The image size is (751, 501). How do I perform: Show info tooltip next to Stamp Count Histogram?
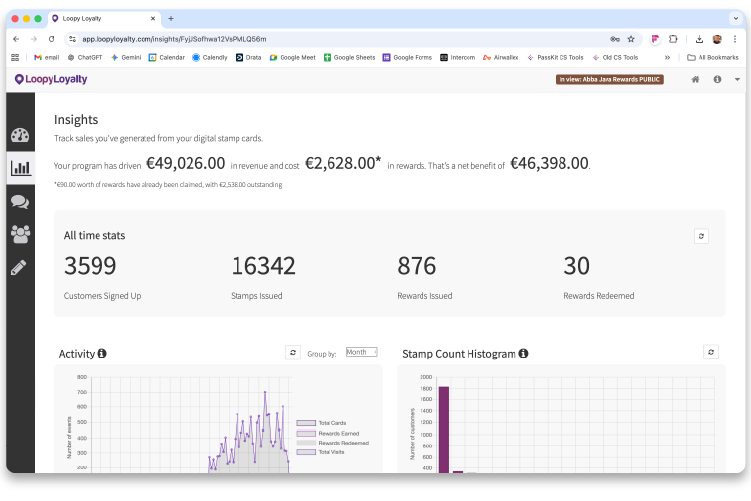pos(523,353)
